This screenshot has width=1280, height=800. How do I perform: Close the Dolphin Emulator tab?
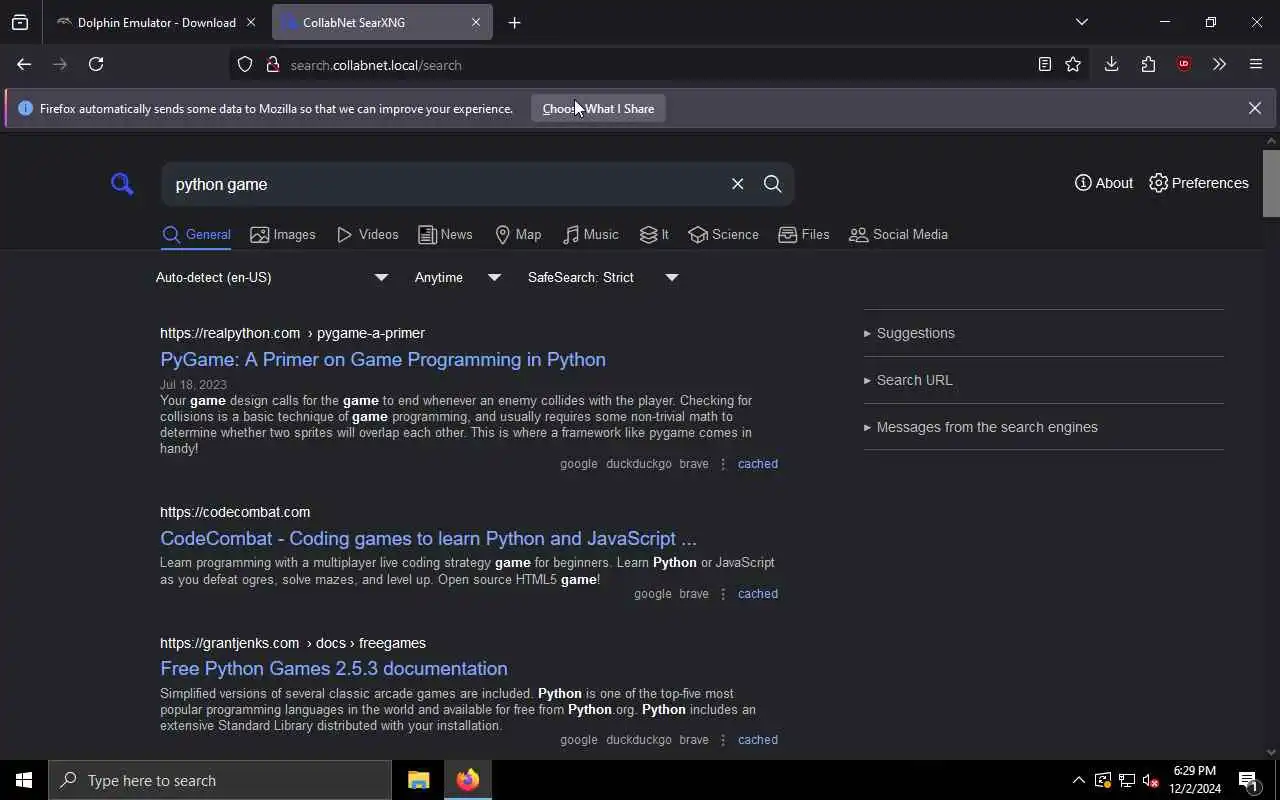[x=251, y=22]
